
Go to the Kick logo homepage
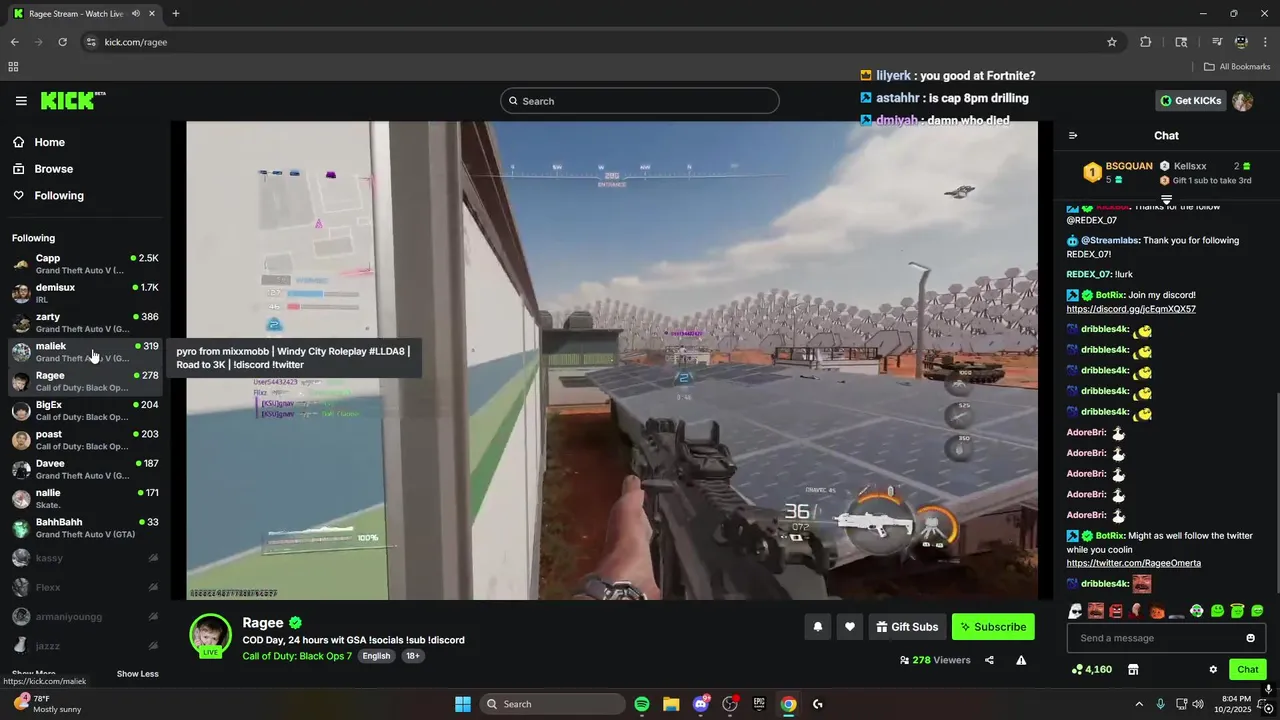click(x=73, y=100)
